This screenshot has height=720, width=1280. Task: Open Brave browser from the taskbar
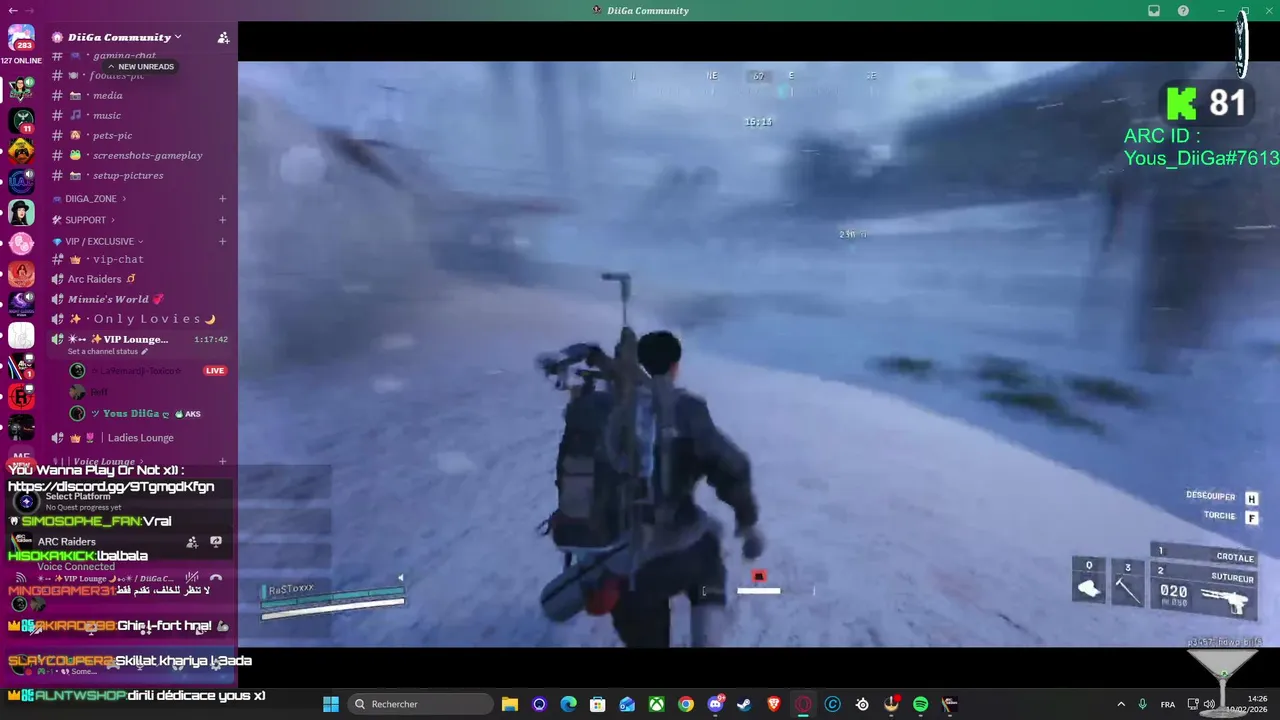pyautogui.click(x=774, y=704)
